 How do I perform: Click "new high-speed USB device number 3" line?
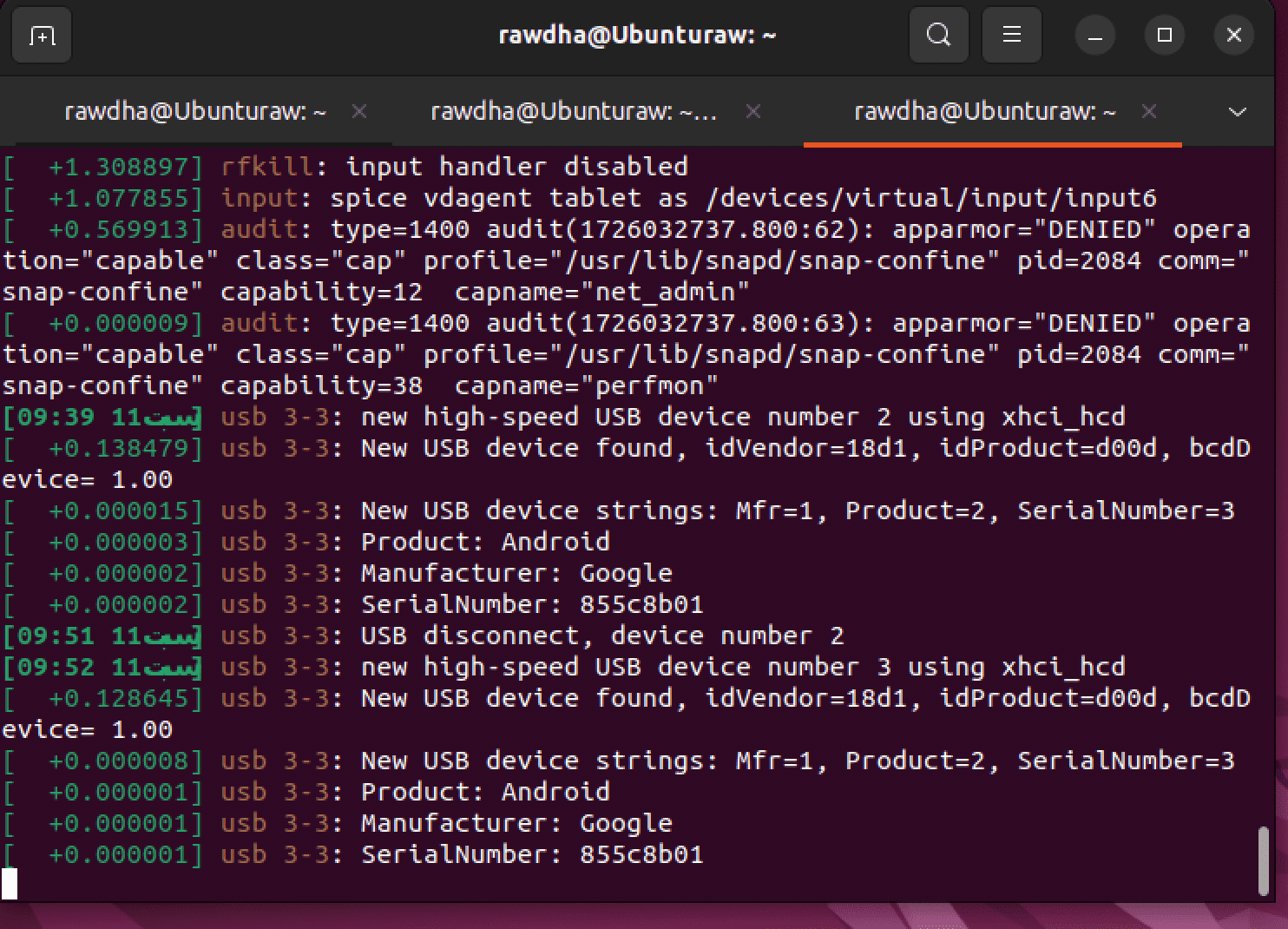tap(743, 667)
